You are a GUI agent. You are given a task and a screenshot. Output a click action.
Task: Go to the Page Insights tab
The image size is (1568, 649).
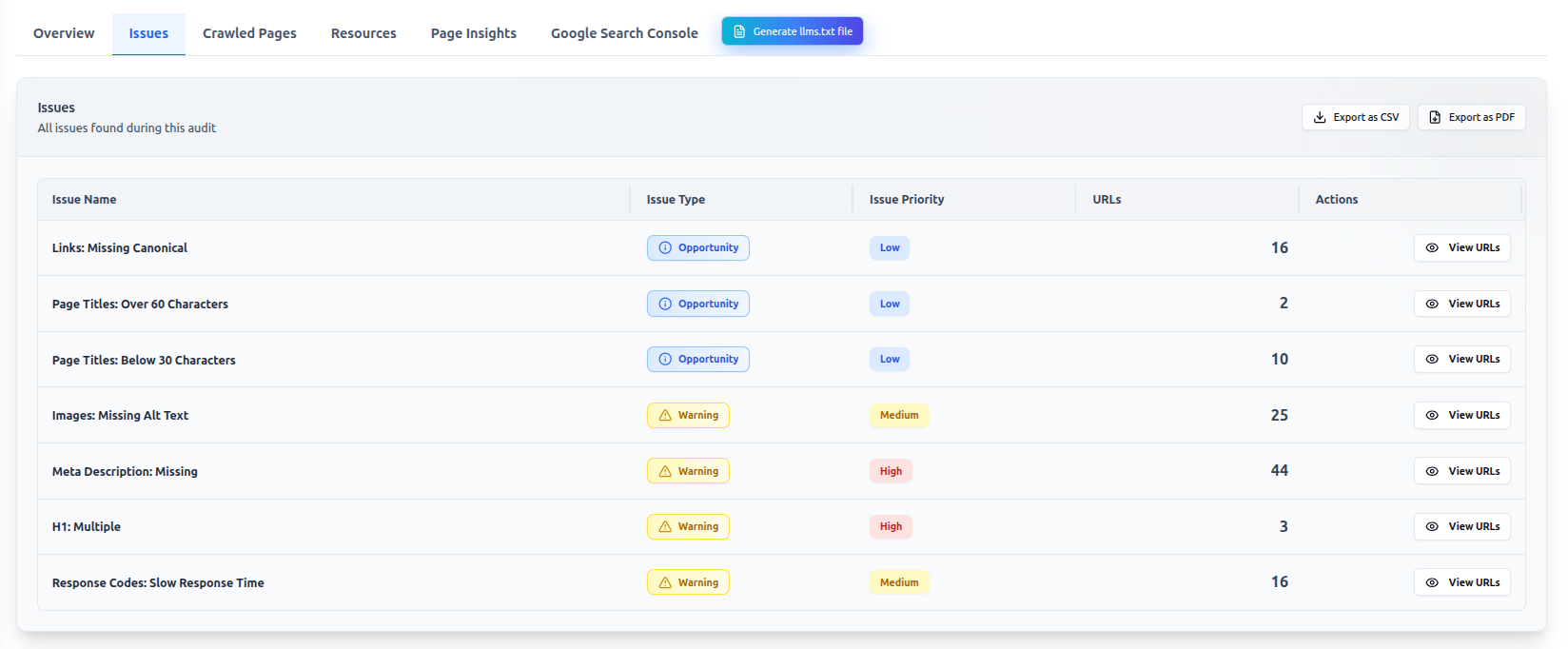click(x=473, y=33)
